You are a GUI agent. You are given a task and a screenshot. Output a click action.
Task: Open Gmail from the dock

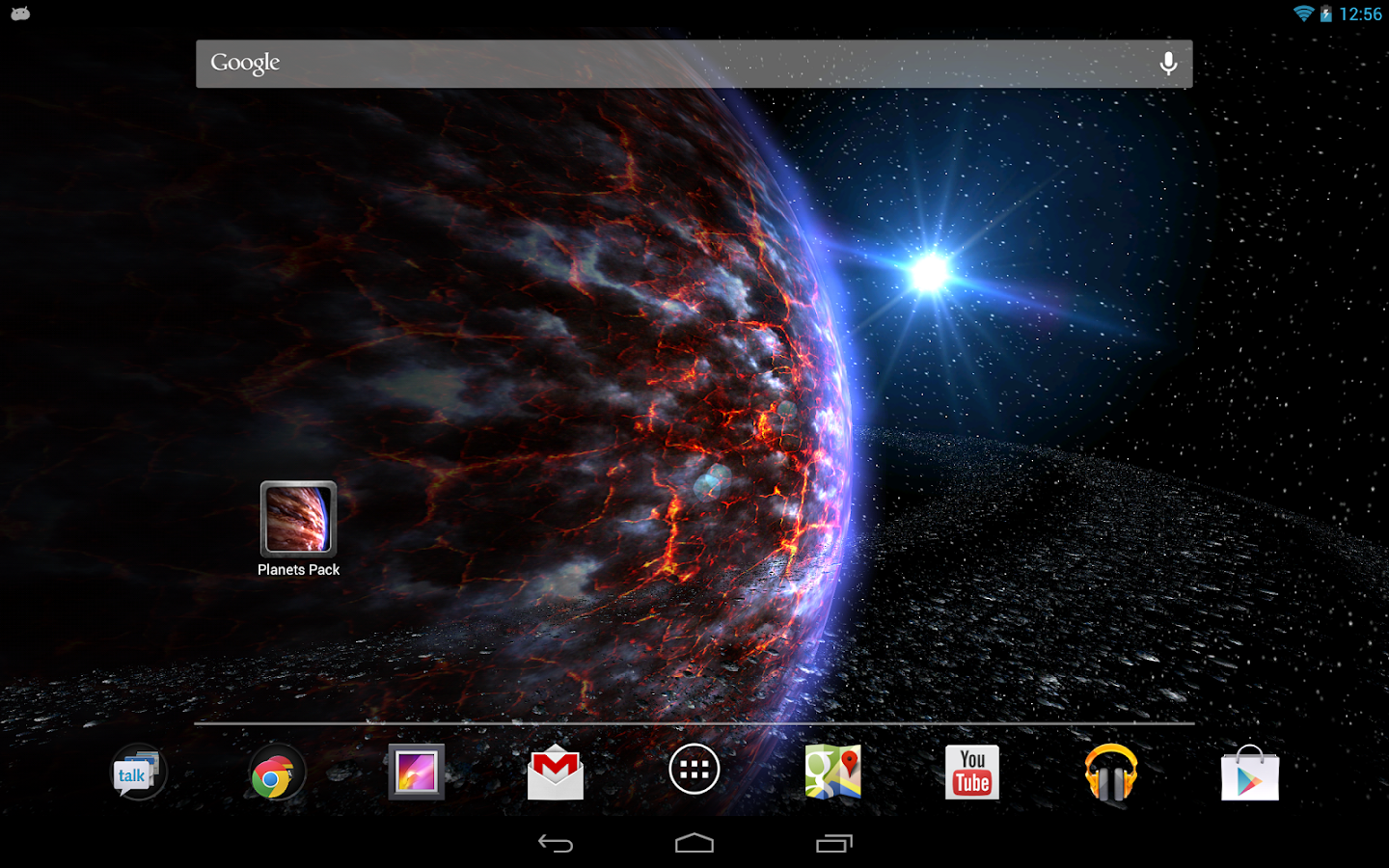pyautogui.click(x=556, y=773)
